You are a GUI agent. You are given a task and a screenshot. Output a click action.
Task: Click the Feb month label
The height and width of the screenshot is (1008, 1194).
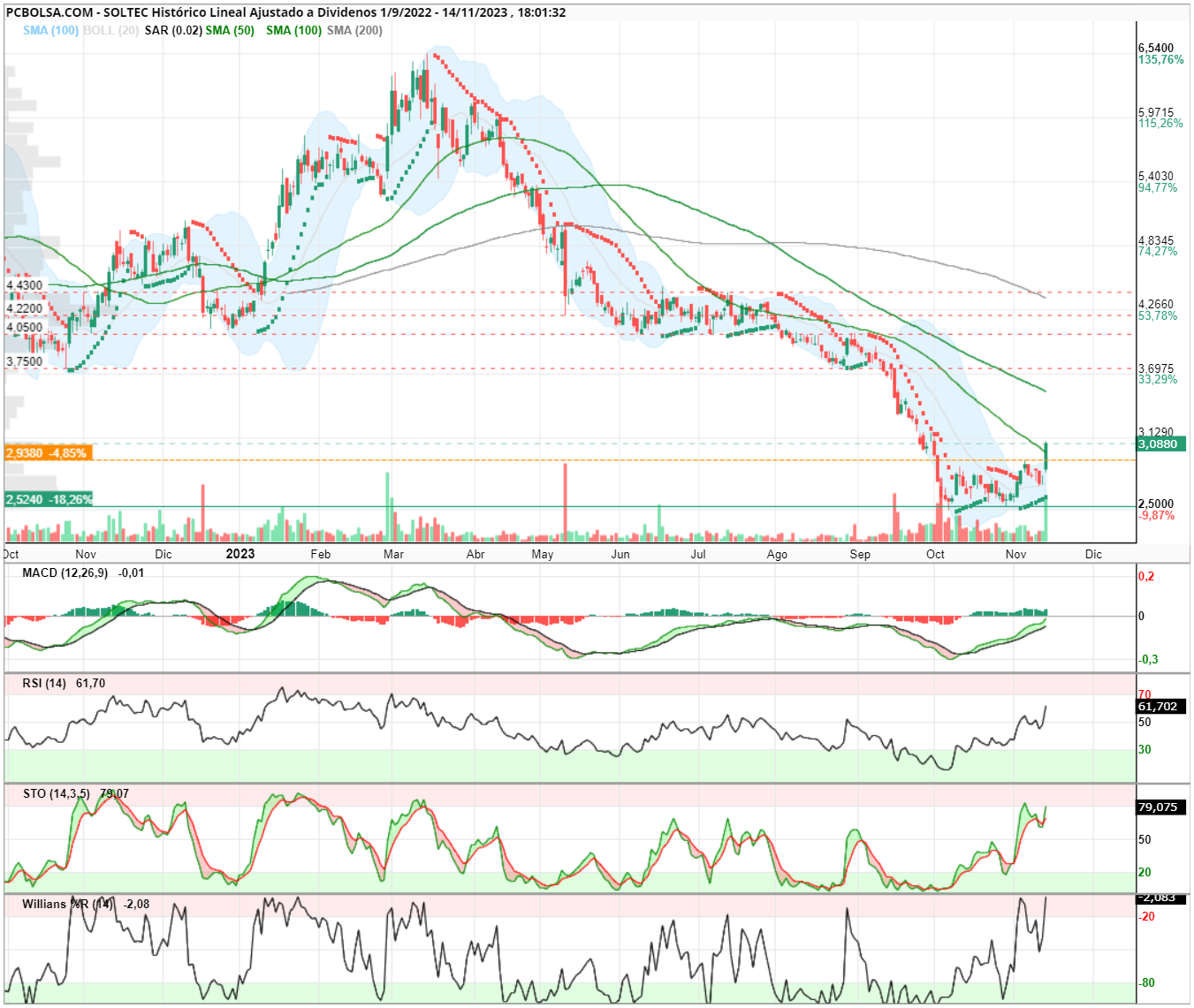321,554
